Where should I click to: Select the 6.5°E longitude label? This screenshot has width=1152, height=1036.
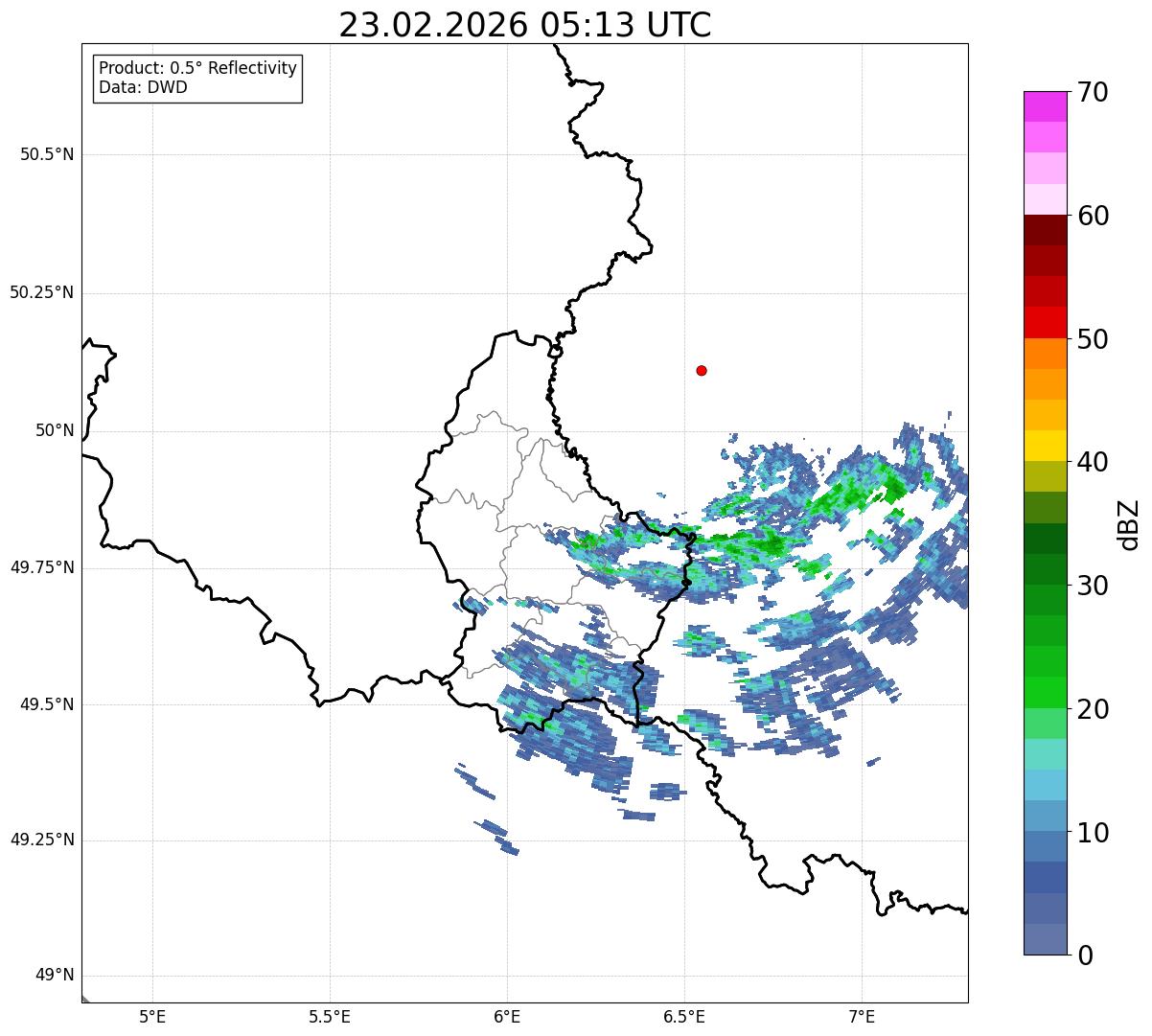point(684,1015)
